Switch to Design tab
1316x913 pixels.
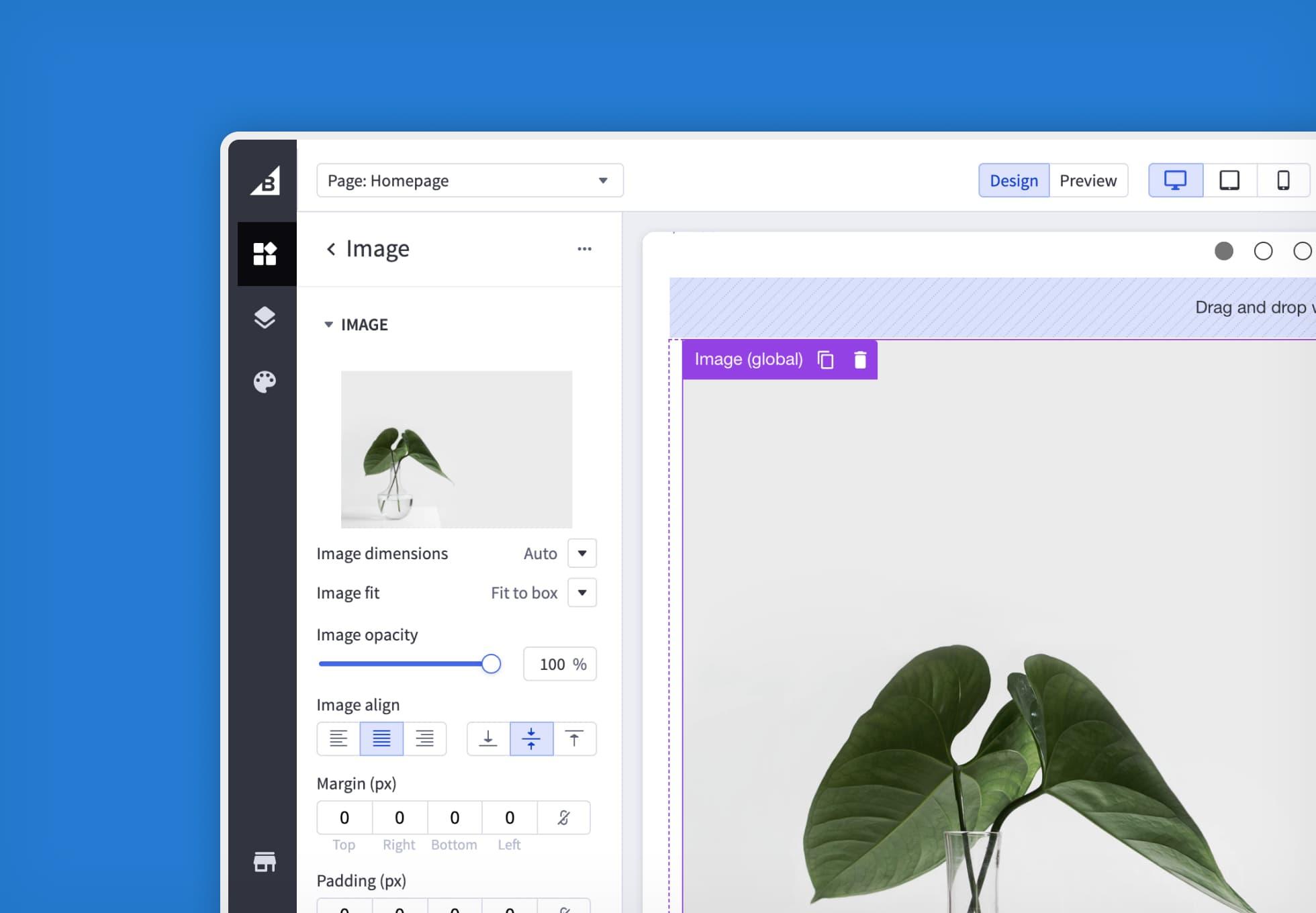pos(1014,181)
